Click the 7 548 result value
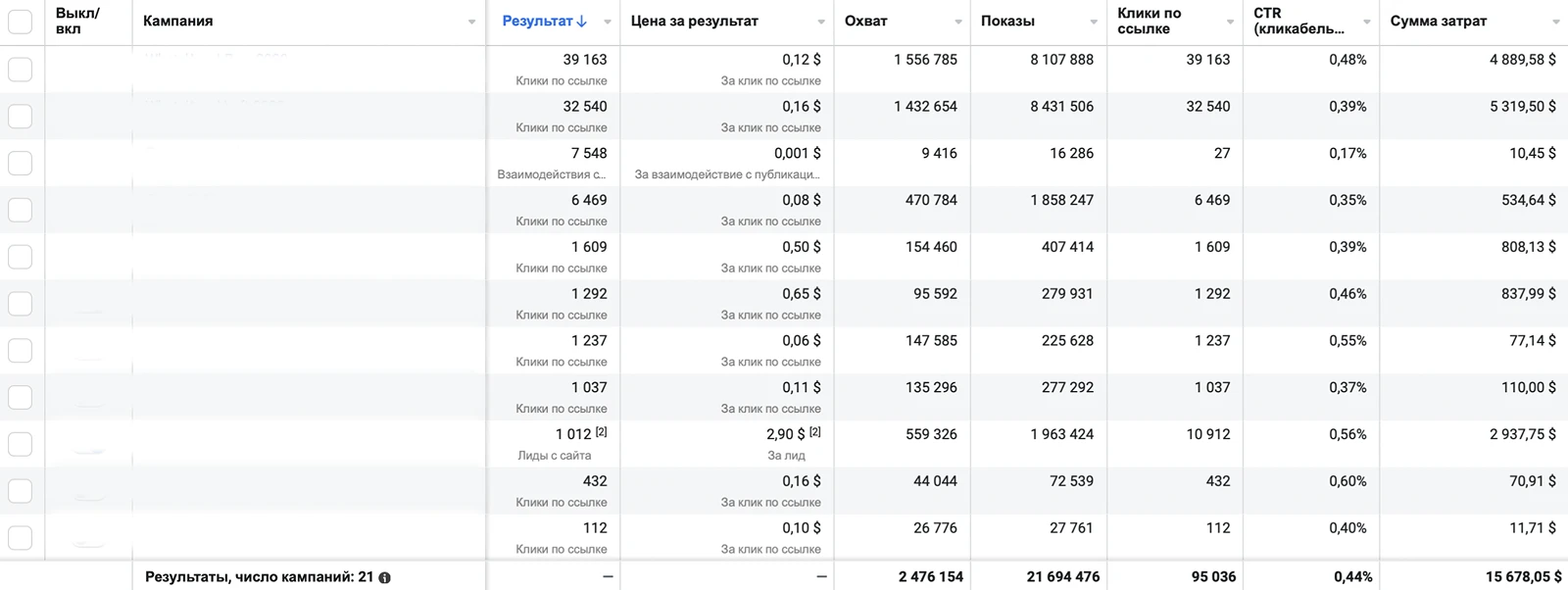1568x590 pixels. [589, 153]
